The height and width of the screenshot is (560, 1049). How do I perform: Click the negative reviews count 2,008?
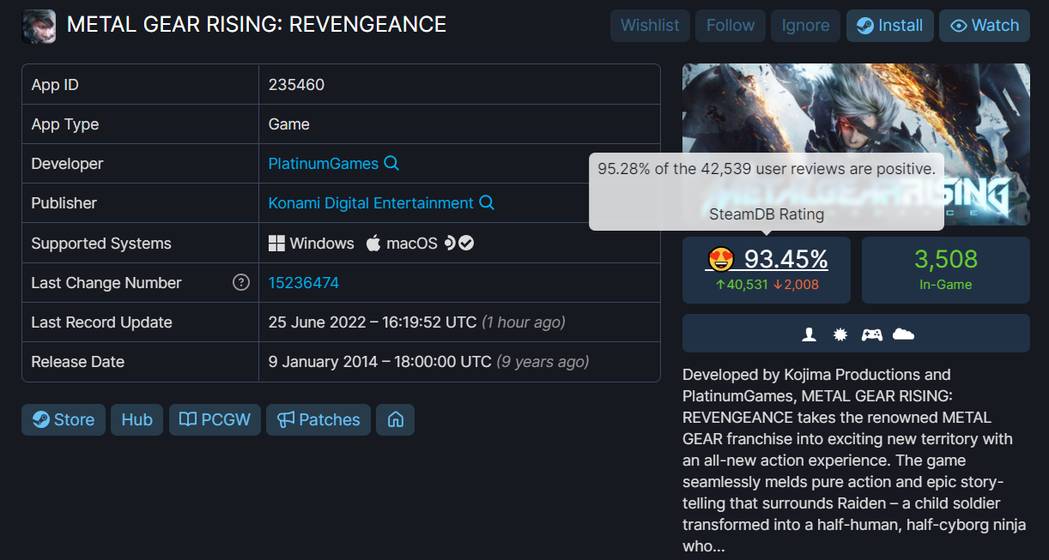[796, 285]
